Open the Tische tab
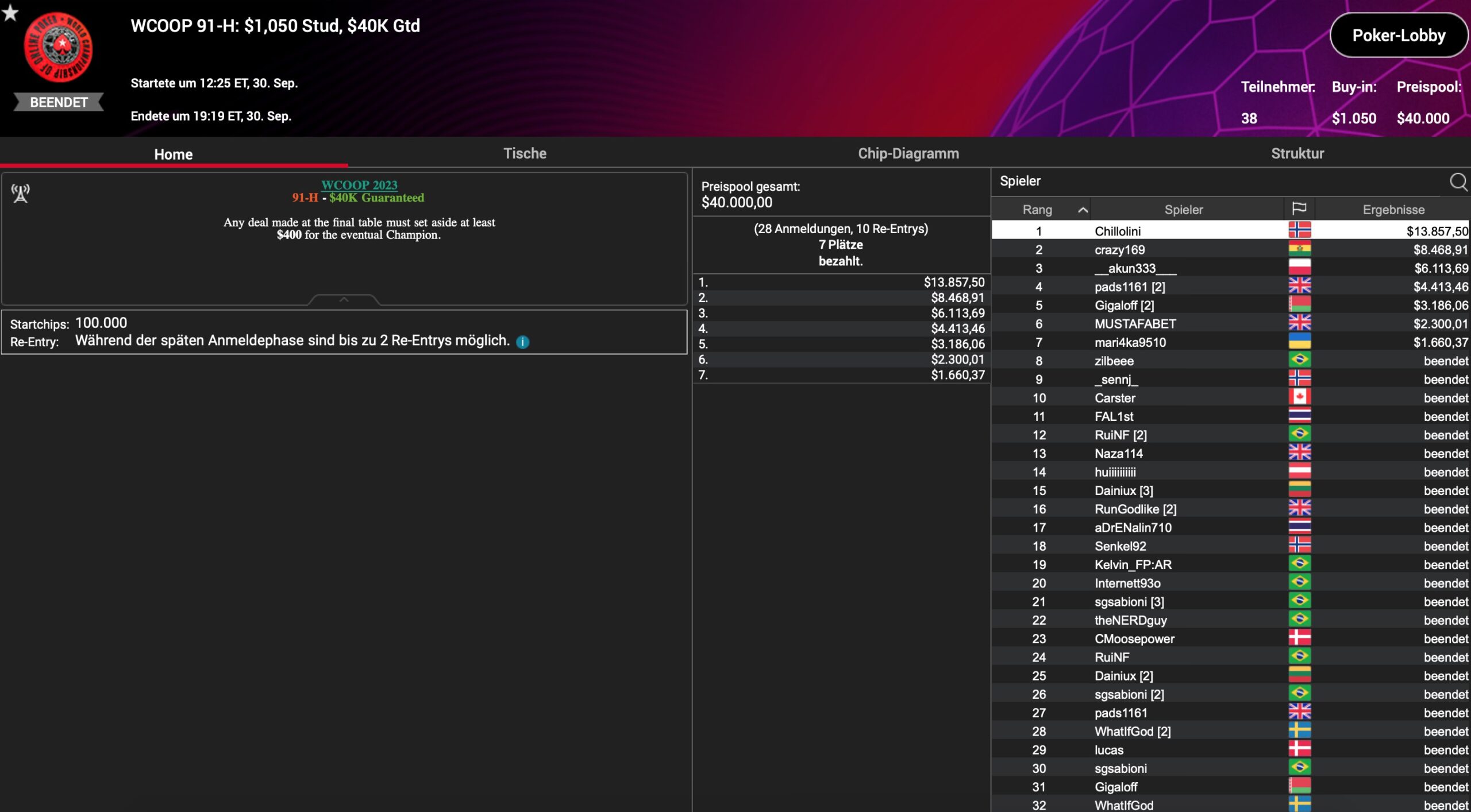Viewport: 1471px width, 812px height. click(525, 153)
